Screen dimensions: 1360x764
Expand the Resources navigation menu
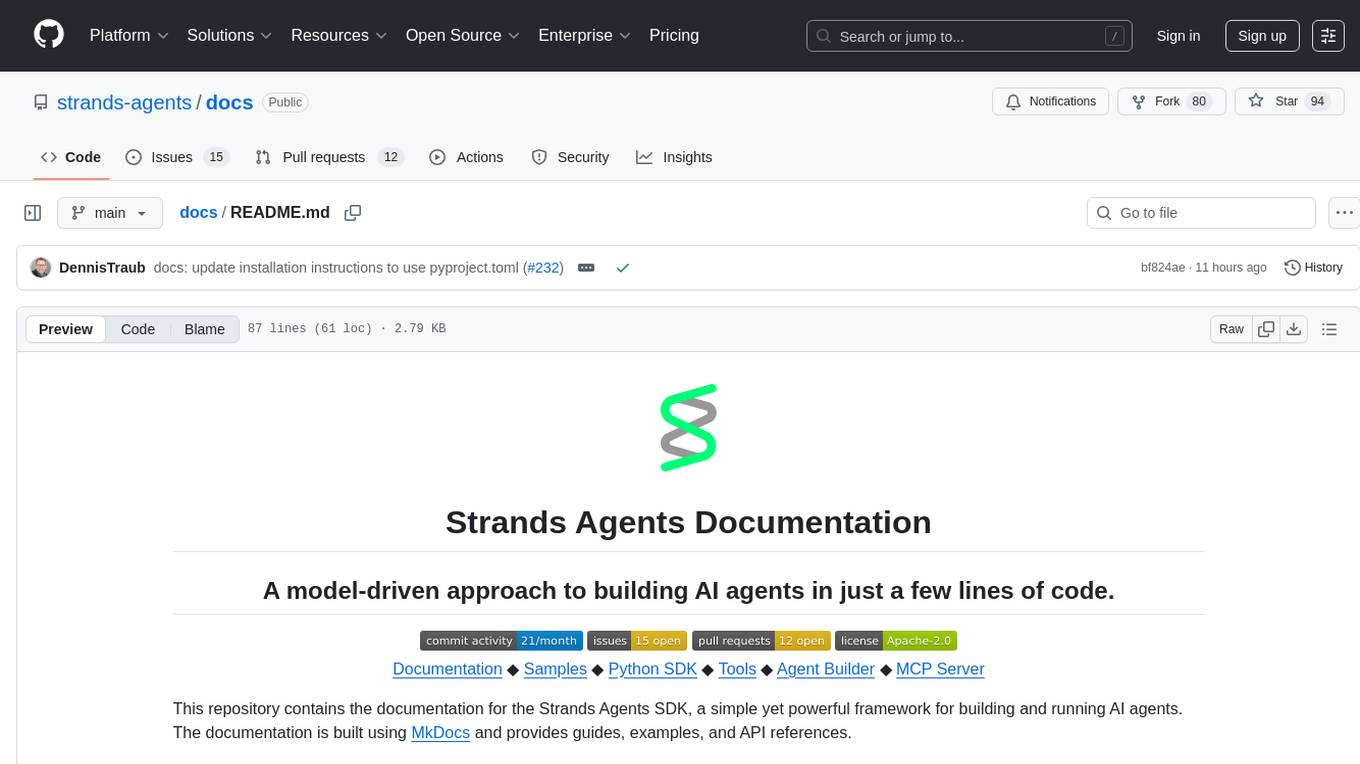[339, 35]
